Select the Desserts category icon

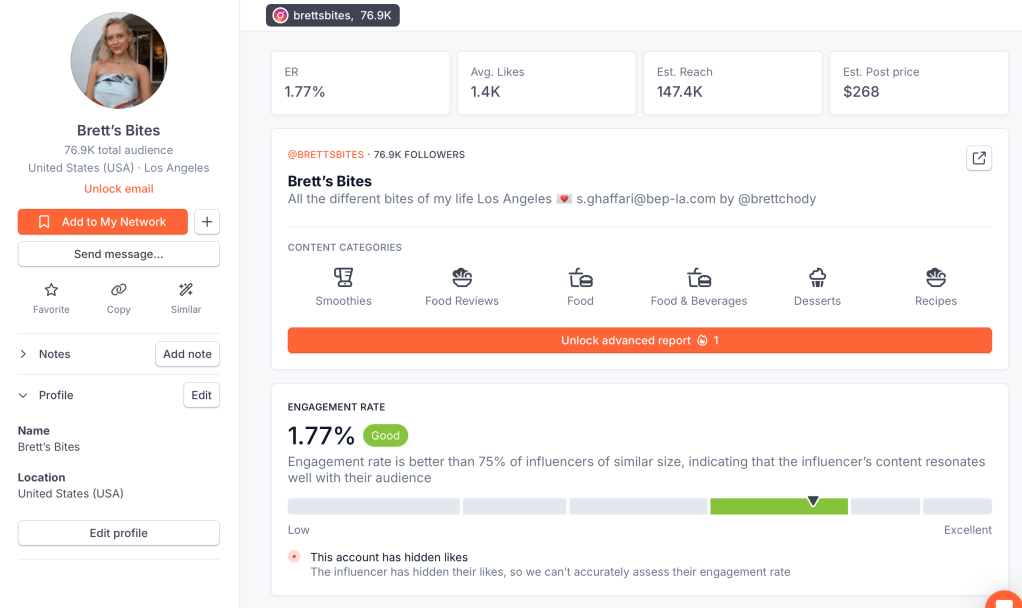tap(817, 278)
